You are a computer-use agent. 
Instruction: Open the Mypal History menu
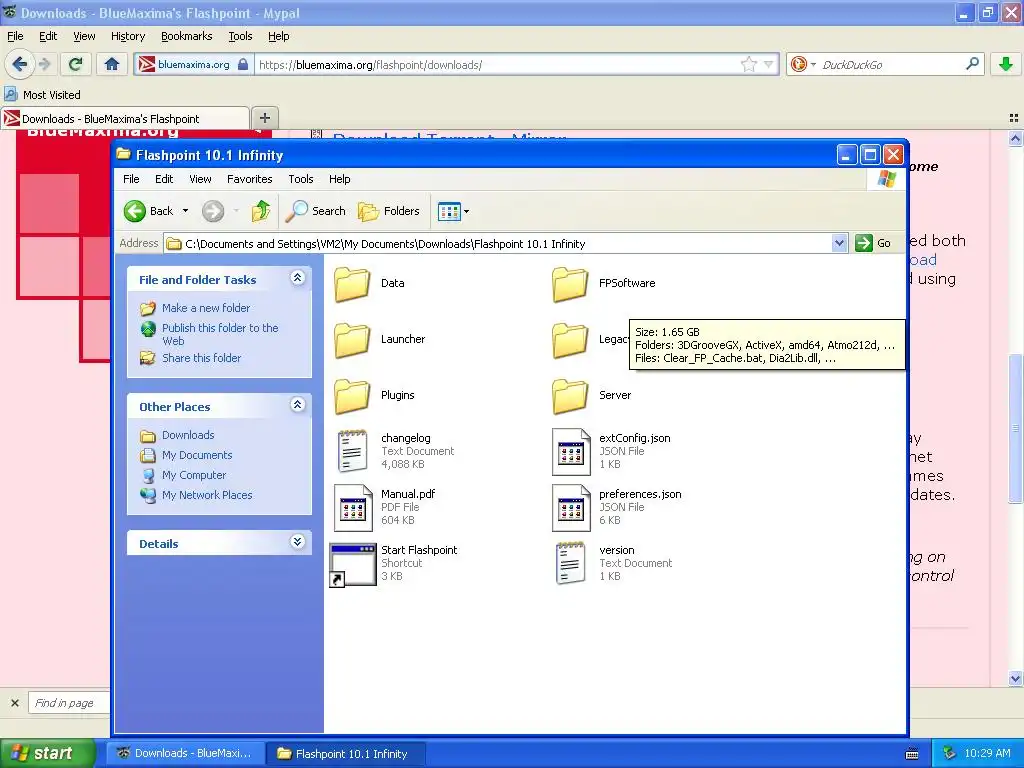coord(127,36)
